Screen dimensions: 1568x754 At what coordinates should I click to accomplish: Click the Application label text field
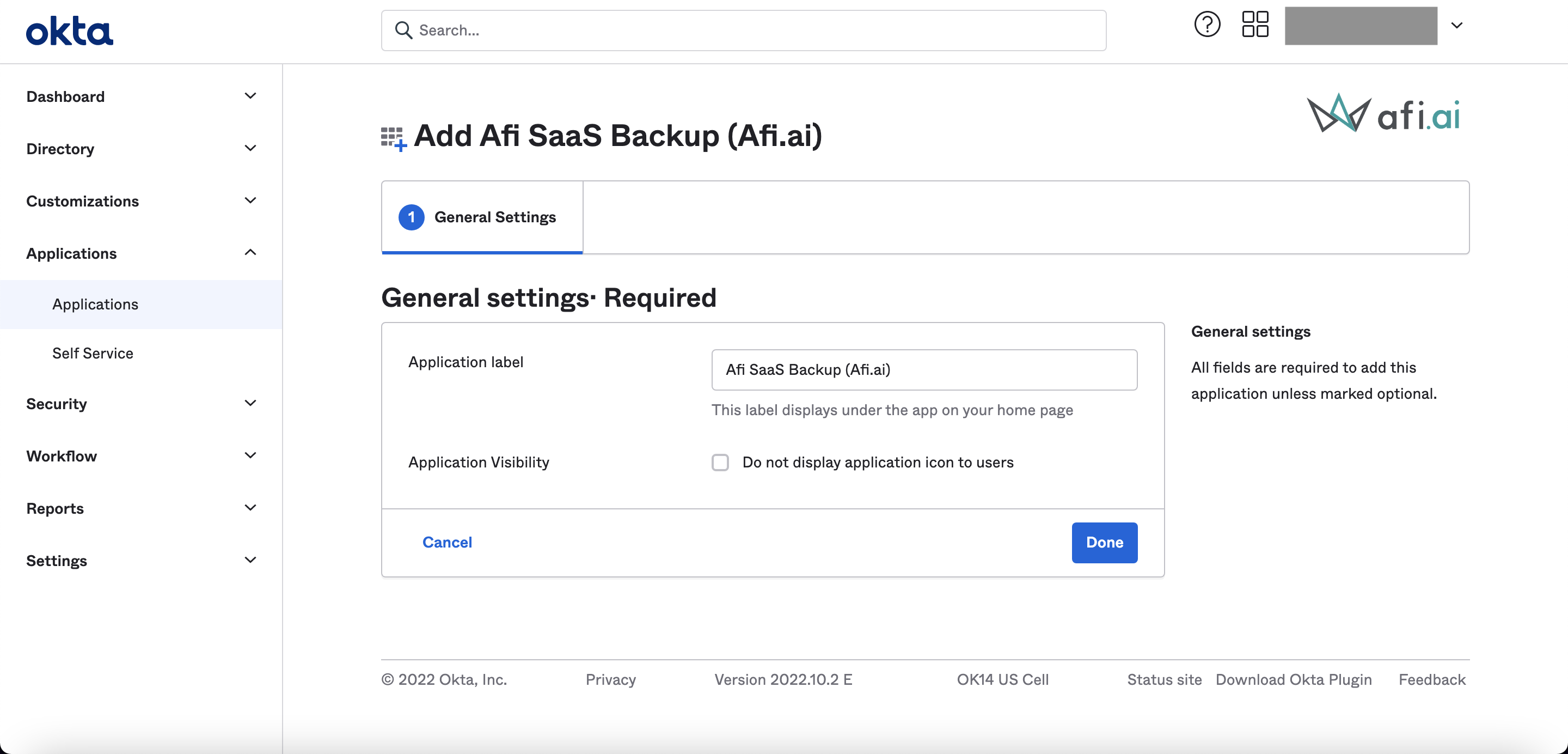(923, 370)
